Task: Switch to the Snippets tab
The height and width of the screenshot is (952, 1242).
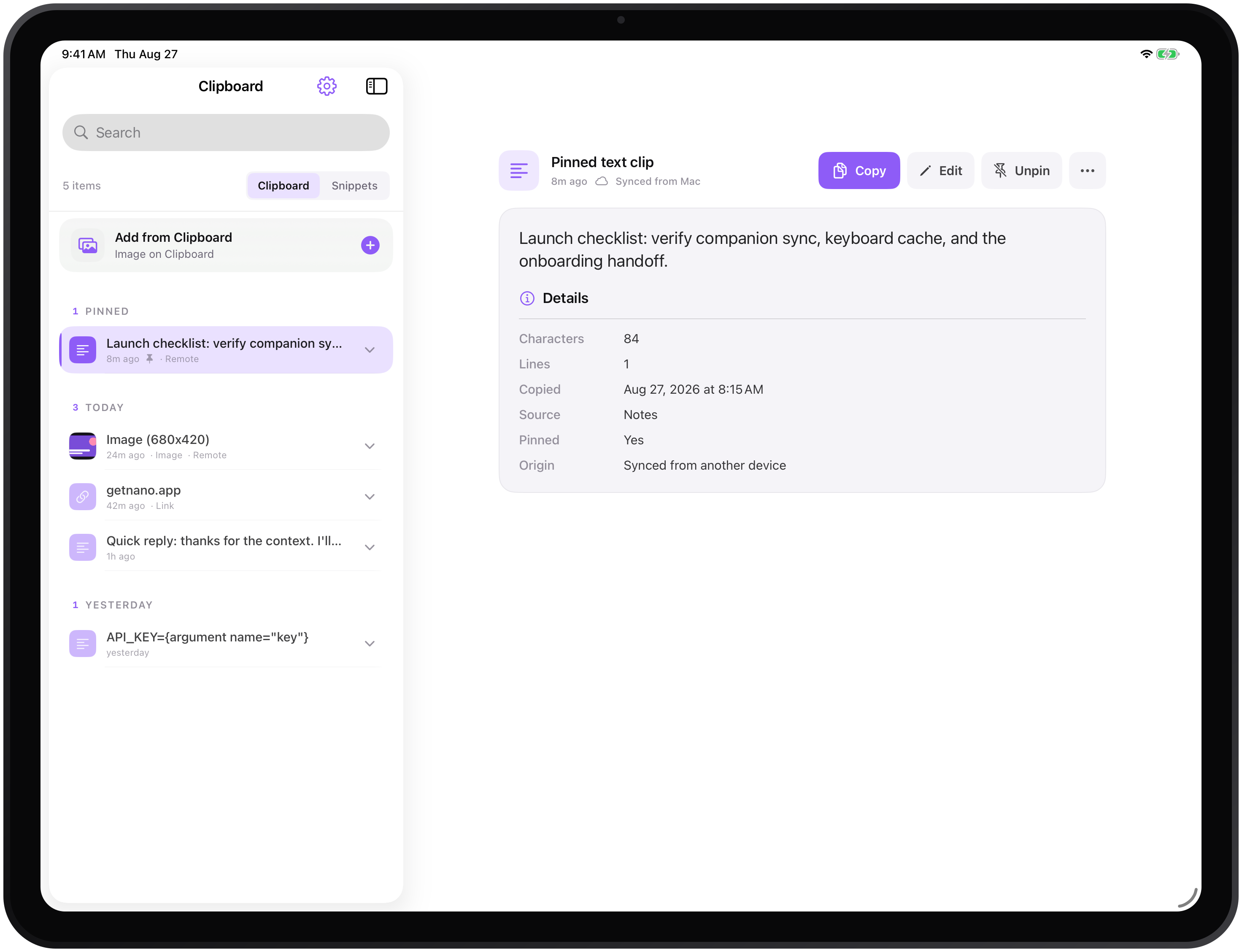Action: point(354,185)
